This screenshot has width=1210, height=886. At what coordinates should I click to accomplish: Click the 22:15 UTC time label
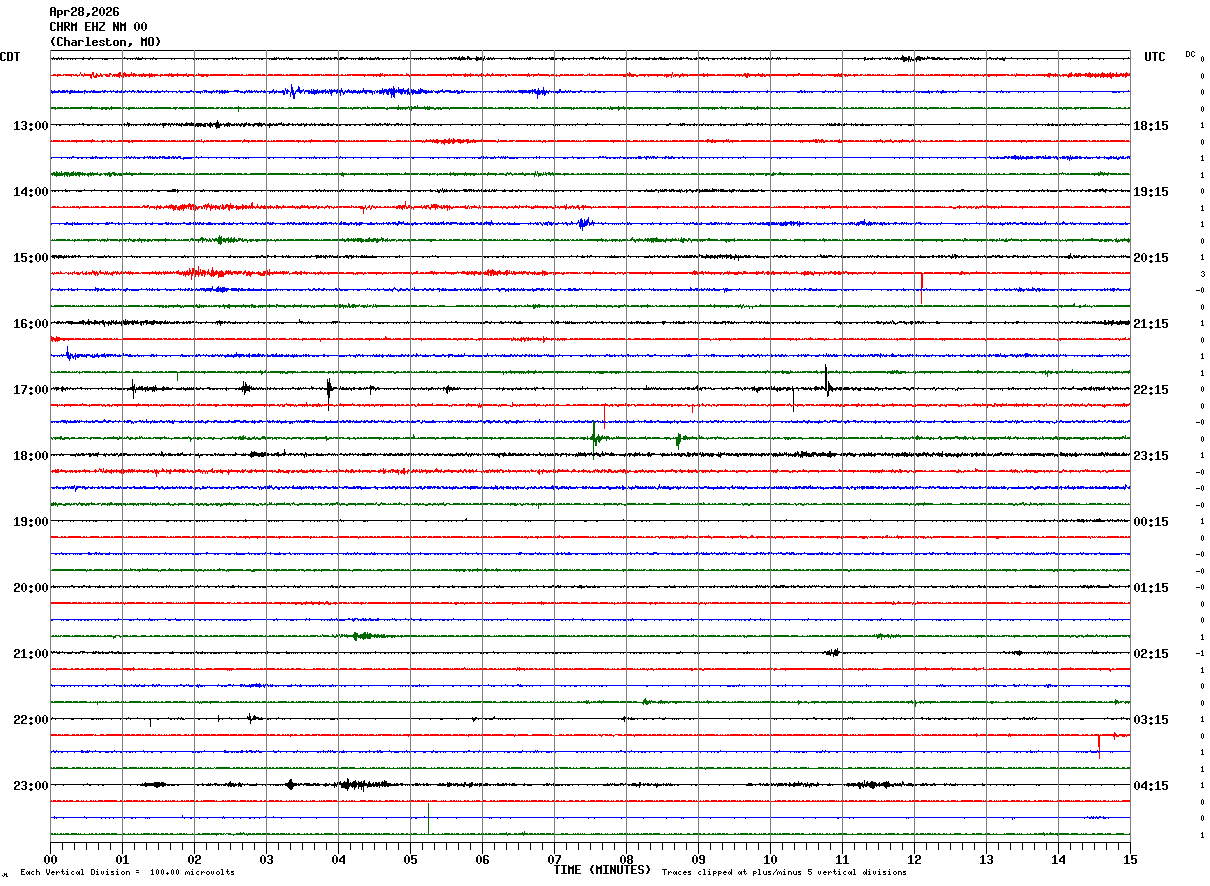[x=1151, y=390]
